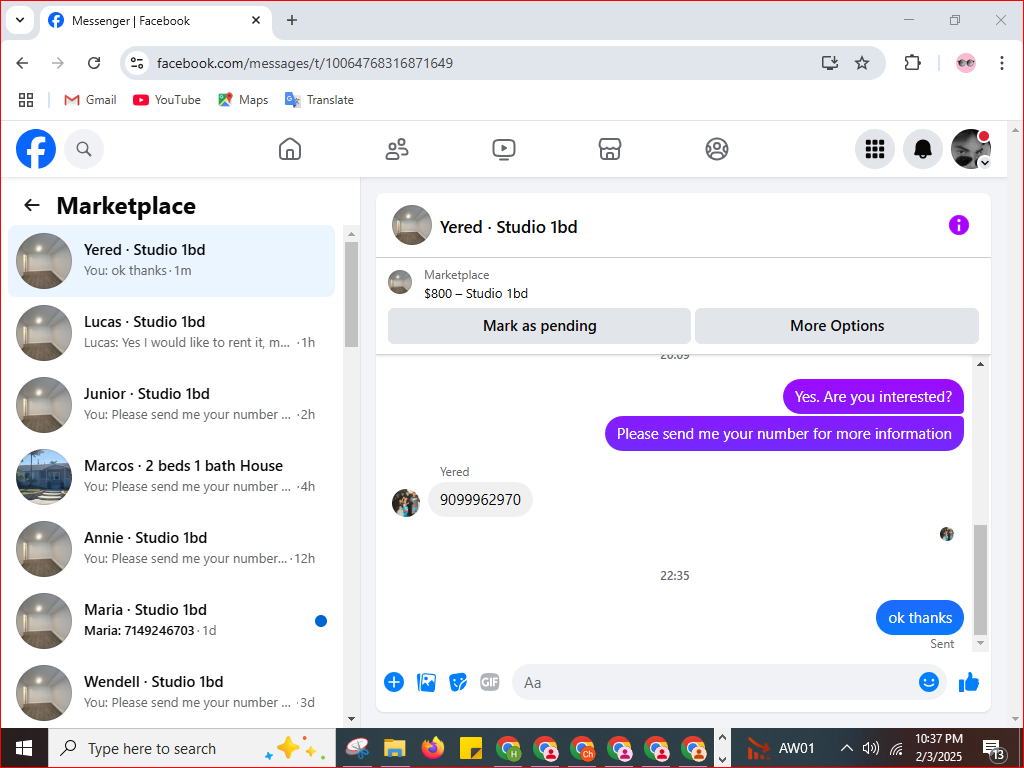Screen dimensions: 1024x768
Task: Go back in browser history
Action: pyautogui.click(x=22, y=63)
